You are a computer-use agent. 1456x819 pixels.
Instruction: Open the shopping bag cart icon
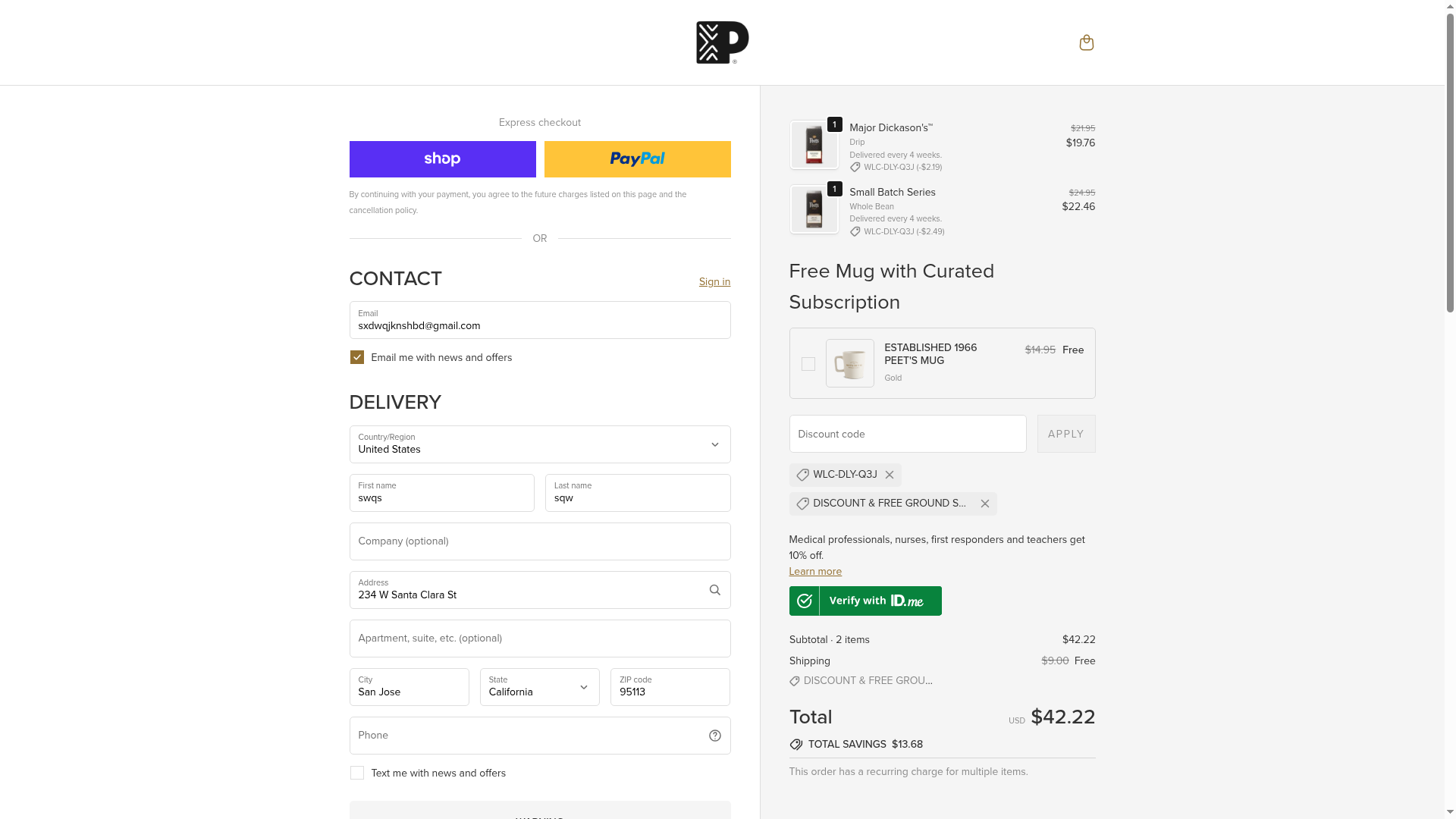pos(1086,42)
